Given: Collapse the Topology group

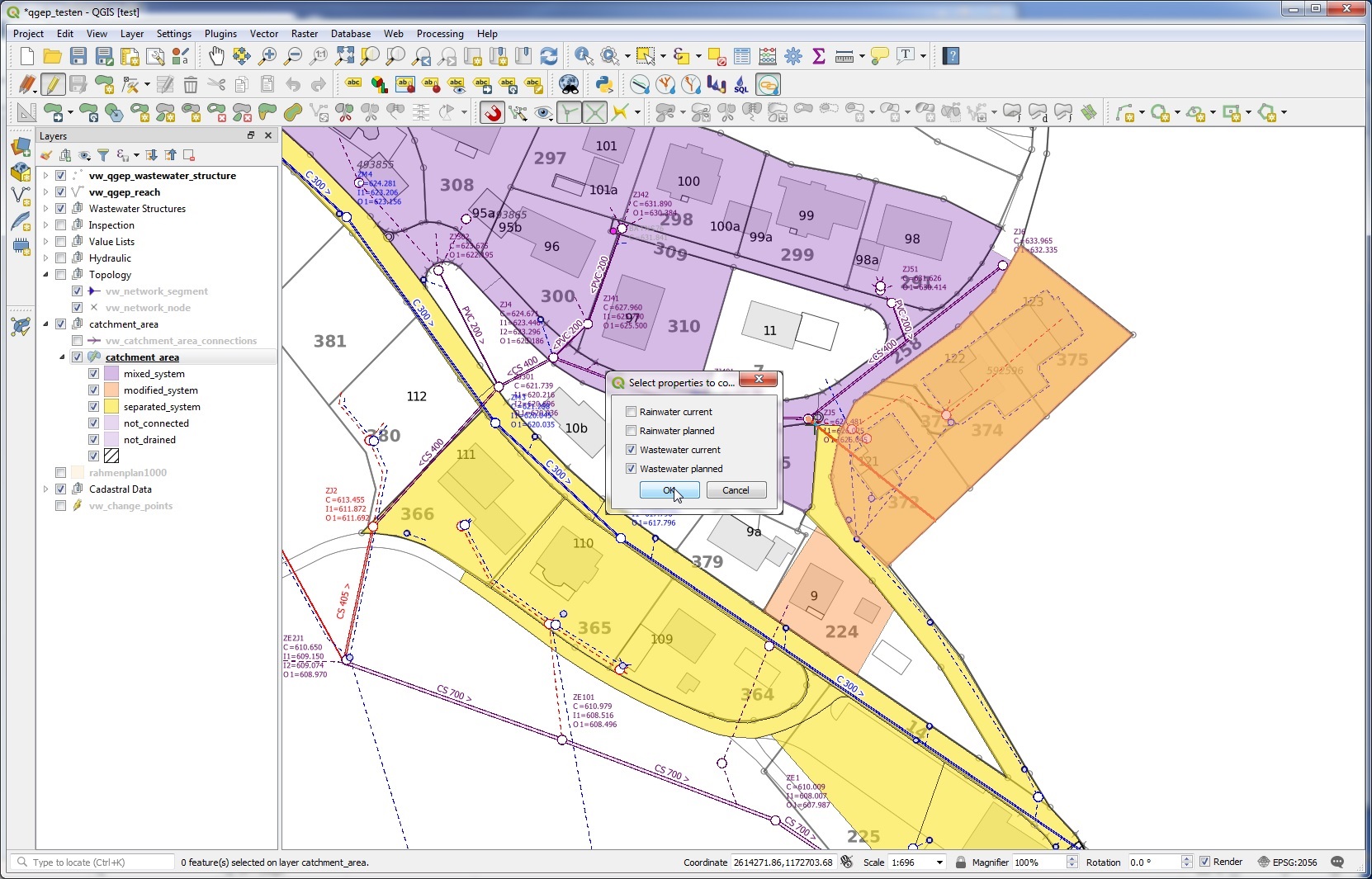Looking at the screenshot, I should pos(46,275).
